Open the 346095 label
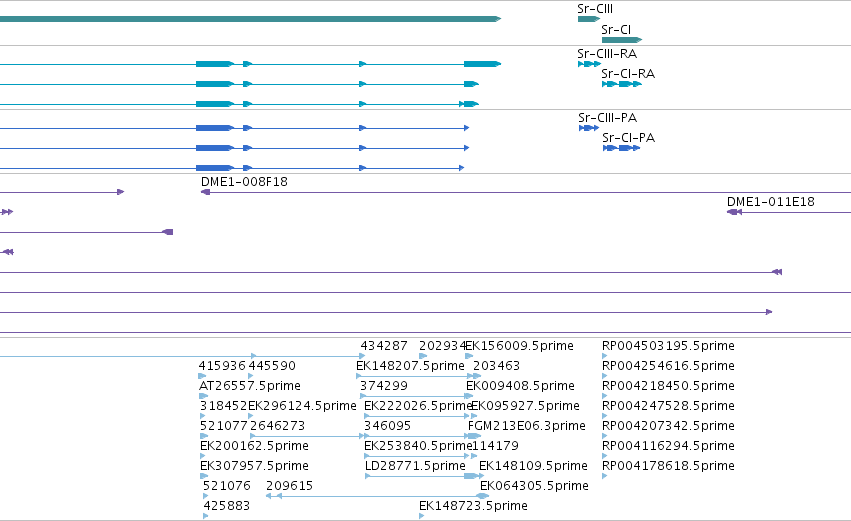The width and height of the screenshot is (851, 521). [388, 426]
